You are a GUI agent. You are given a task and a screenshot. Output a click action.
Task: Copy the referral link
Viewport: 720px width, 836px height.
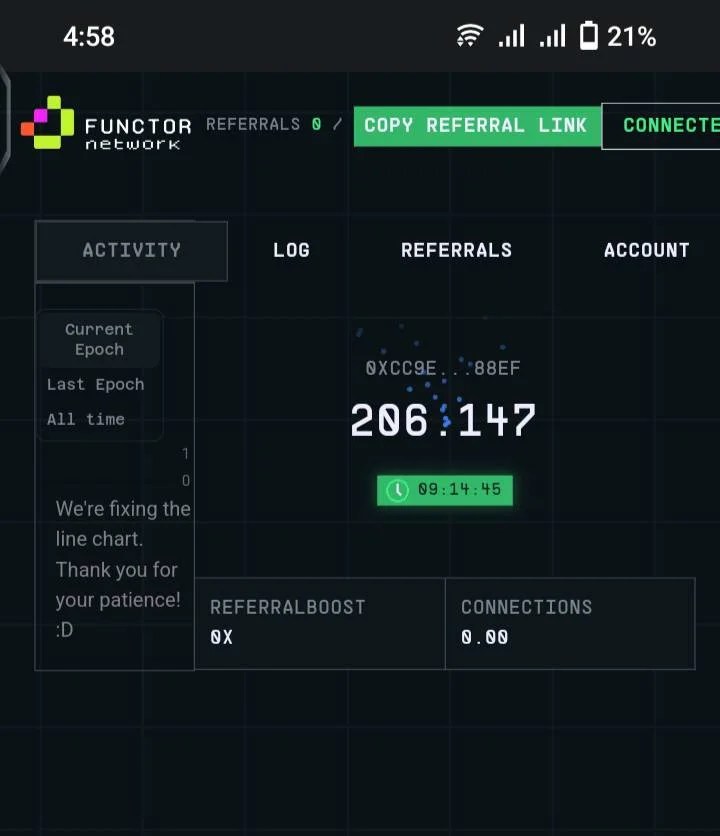(x=477, y=126)
